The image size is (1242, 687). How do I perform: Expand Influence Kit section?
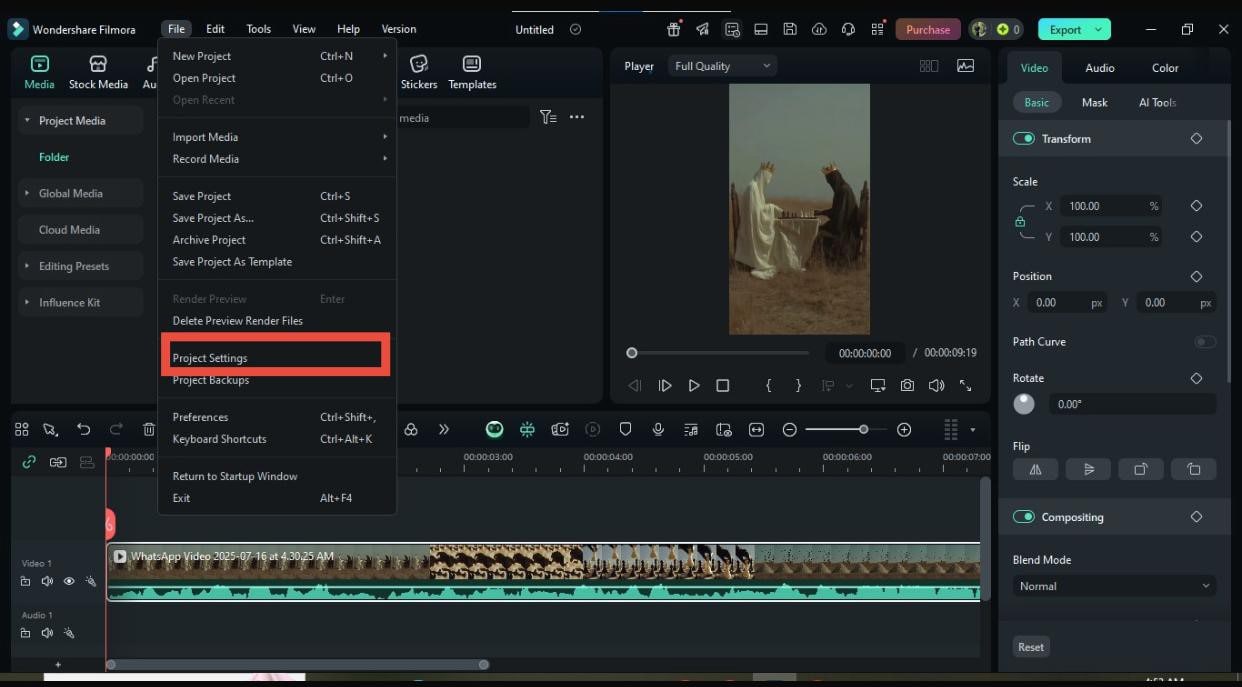tap(27, 302)
